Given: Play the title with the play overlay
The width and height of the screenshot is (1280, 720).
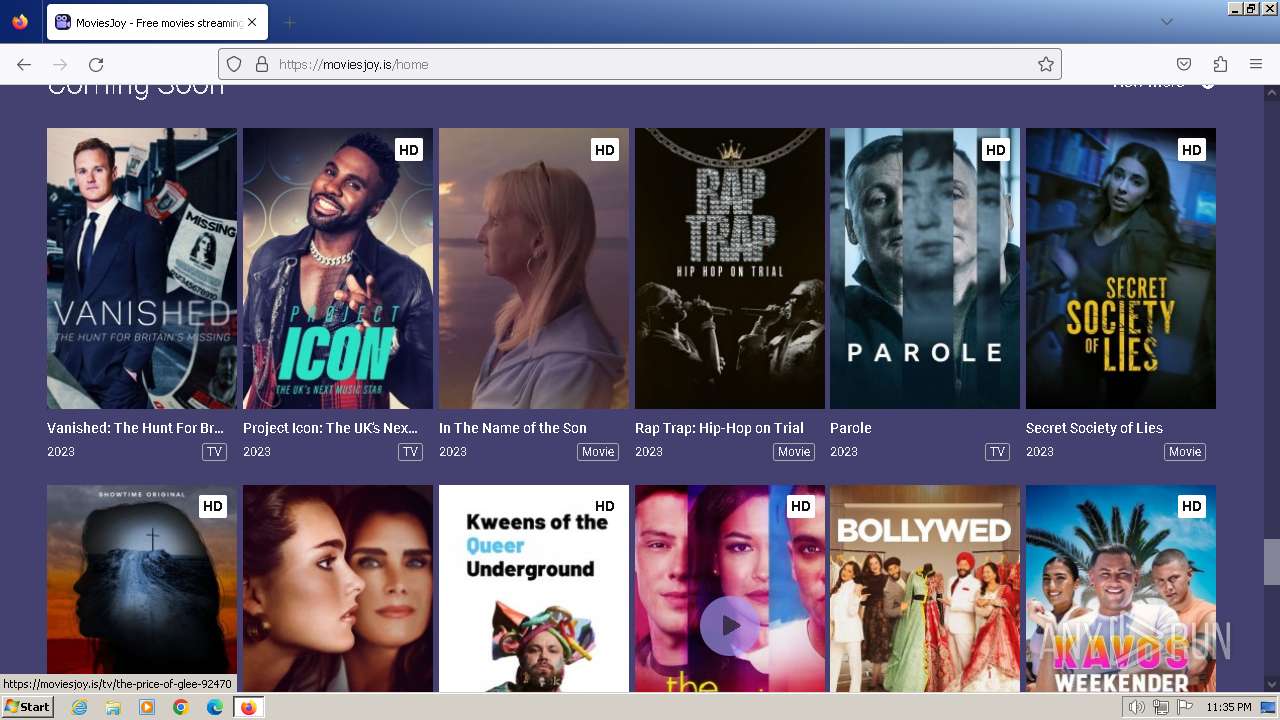Looking at the screenshot, I should [730, 626].
